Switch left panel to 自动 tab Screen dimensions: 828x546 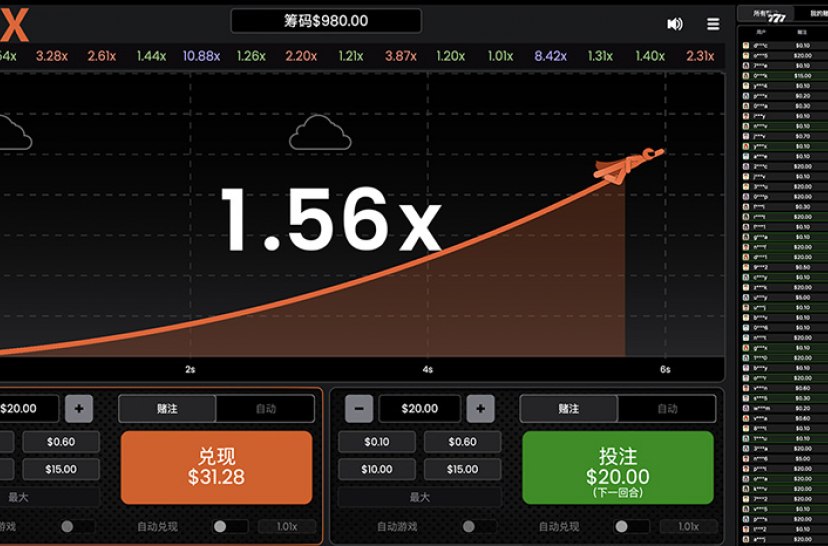point(266,409)
